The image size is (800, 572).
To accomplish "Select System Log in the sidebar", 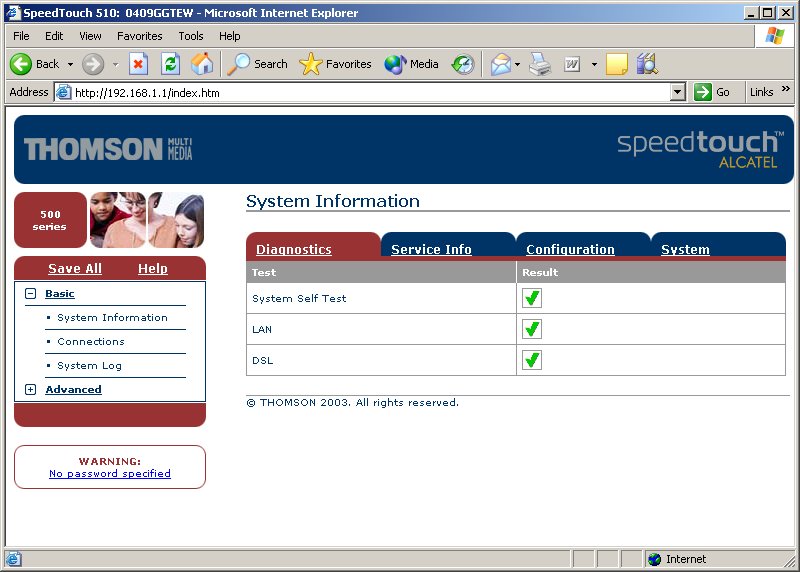I will [x=89, y=366].
